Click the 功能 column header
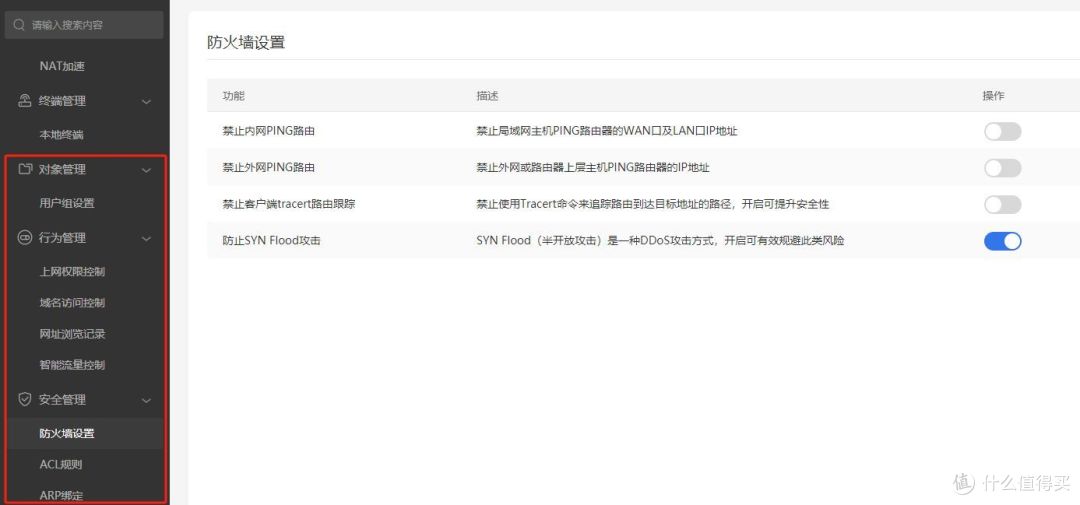 tap(233, 96)
